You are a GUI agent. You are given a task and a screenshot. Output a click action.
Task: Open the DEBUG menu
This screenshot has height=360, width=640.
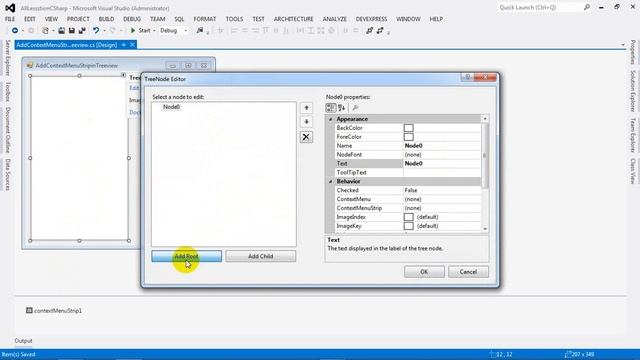coord(132,19)
